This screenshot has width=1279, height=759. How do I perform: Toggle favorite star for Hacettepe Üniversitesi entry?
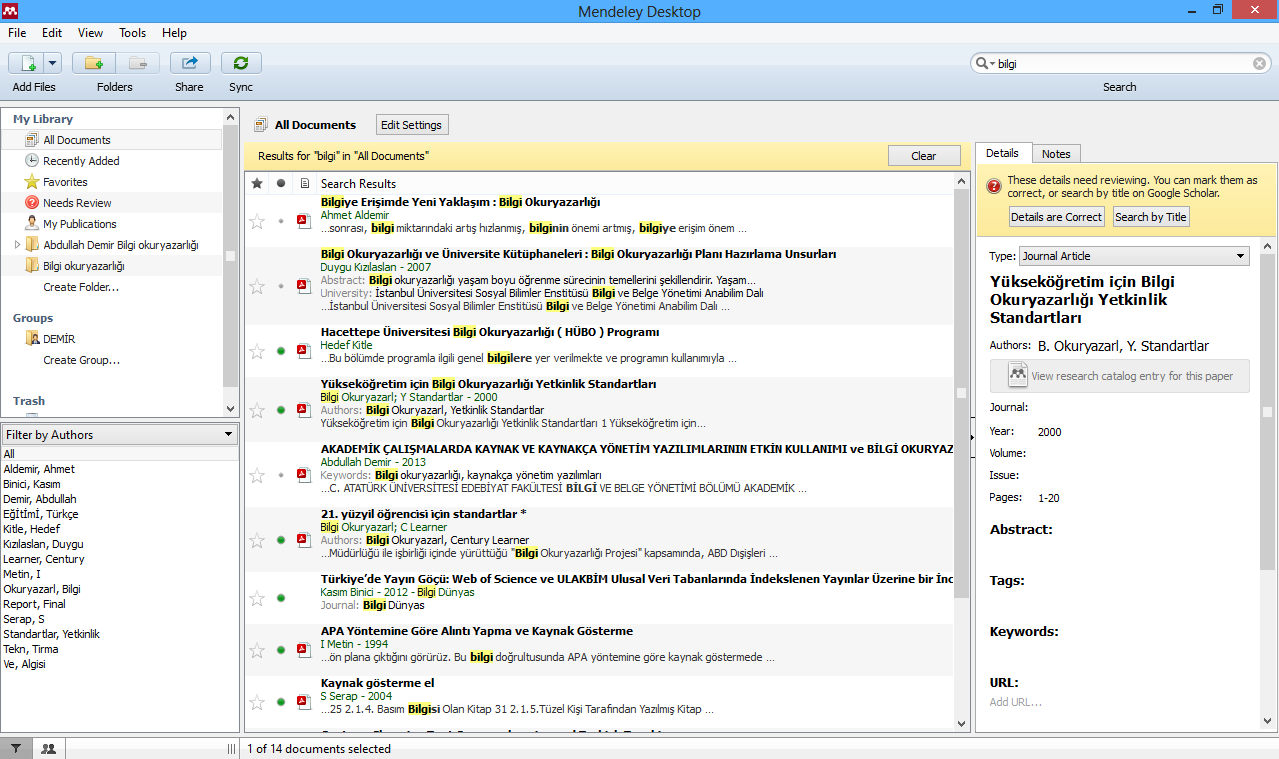coord(257,351)
